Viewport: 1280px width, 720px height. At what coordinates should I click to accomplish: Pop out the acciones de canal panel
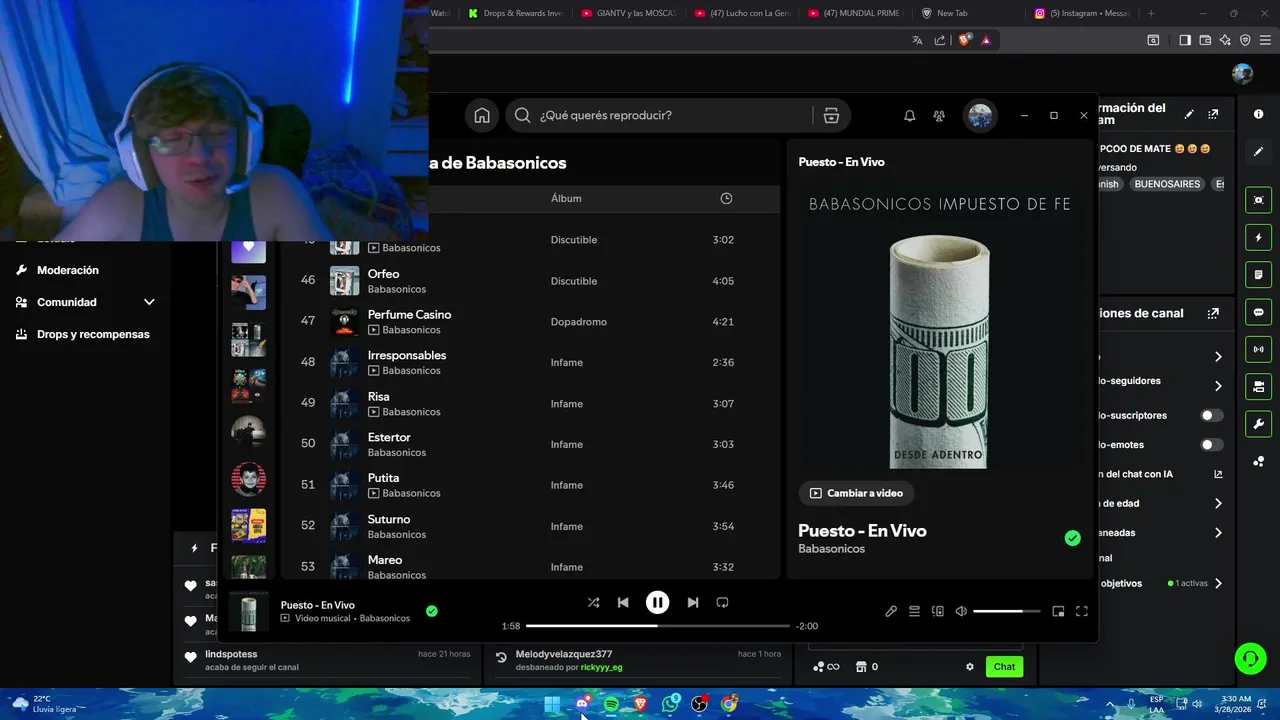(1213, 313)
